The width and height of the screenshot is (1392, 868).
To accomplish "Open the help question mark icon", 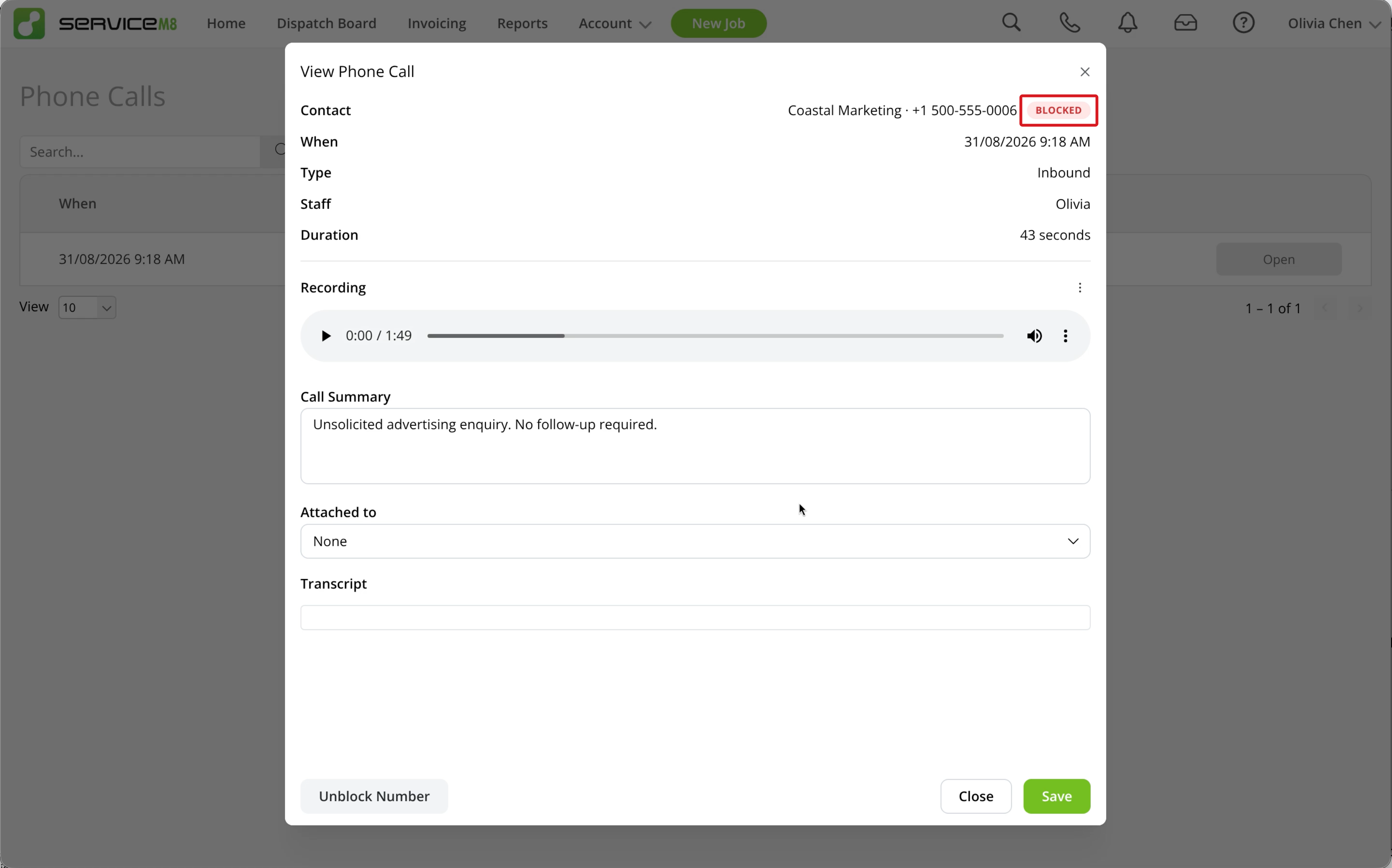I will tap(1243, 23).
